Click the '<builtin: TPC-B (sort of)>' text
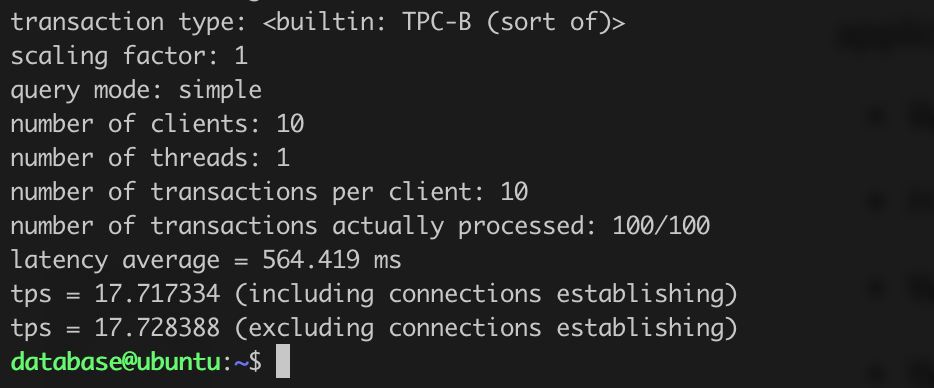The height and width of the screenshot is (388, 934). tap(444, 23)
